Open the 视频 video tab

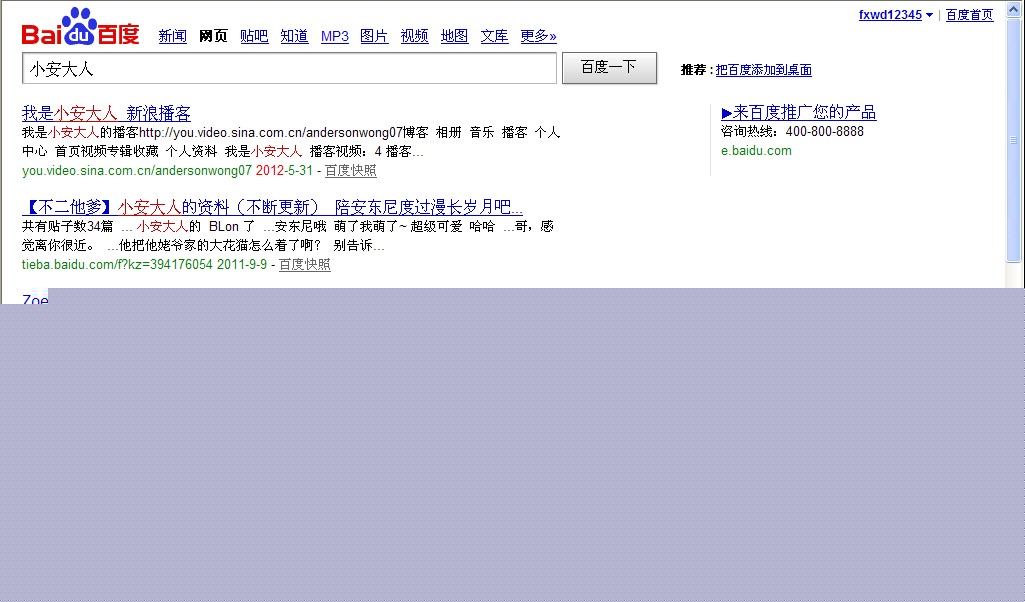[x=414, y=36]
